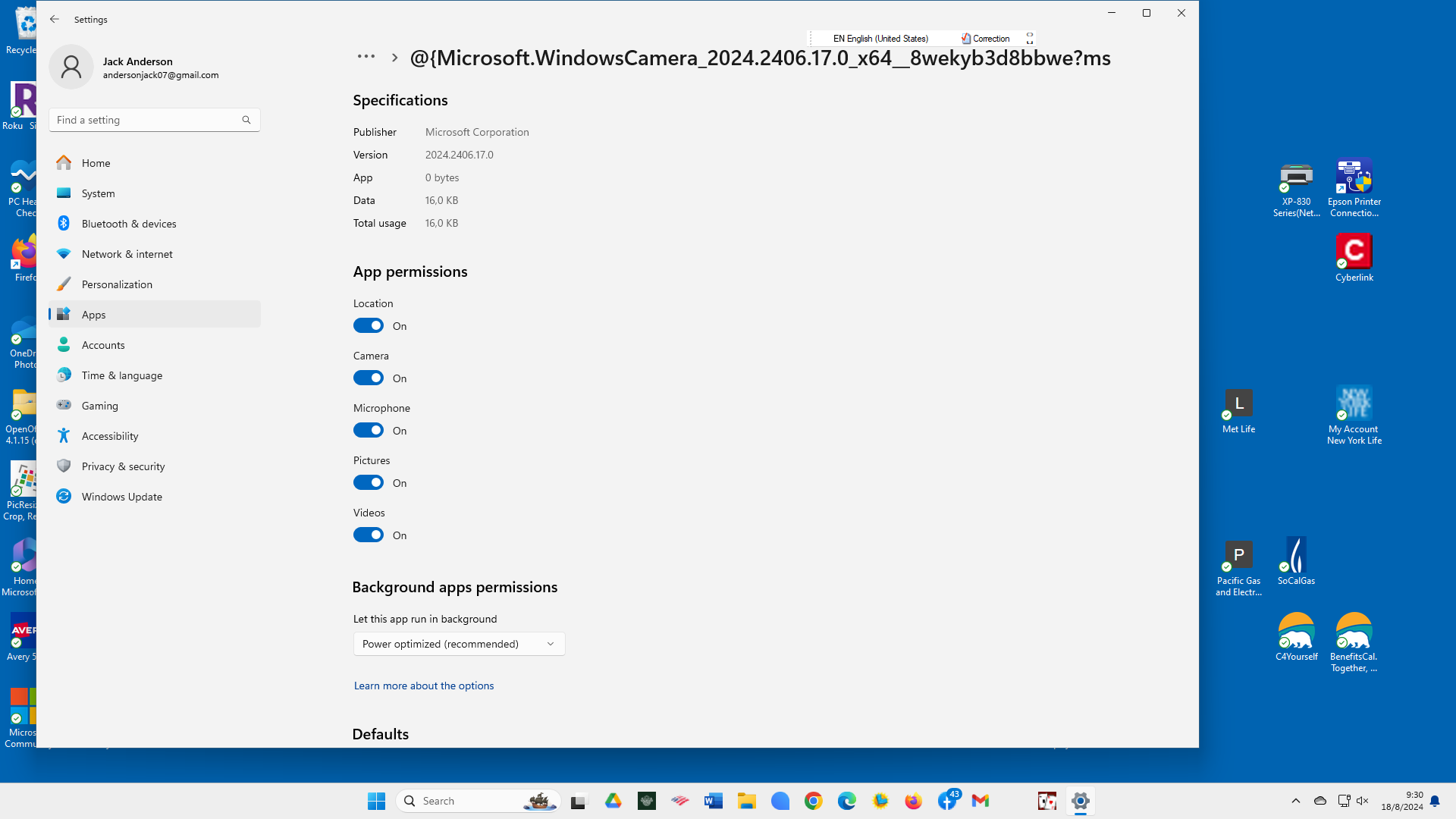Open Privacy & security settings
The height and width of the screenshot is (819, 1456).
click(155, 466)
